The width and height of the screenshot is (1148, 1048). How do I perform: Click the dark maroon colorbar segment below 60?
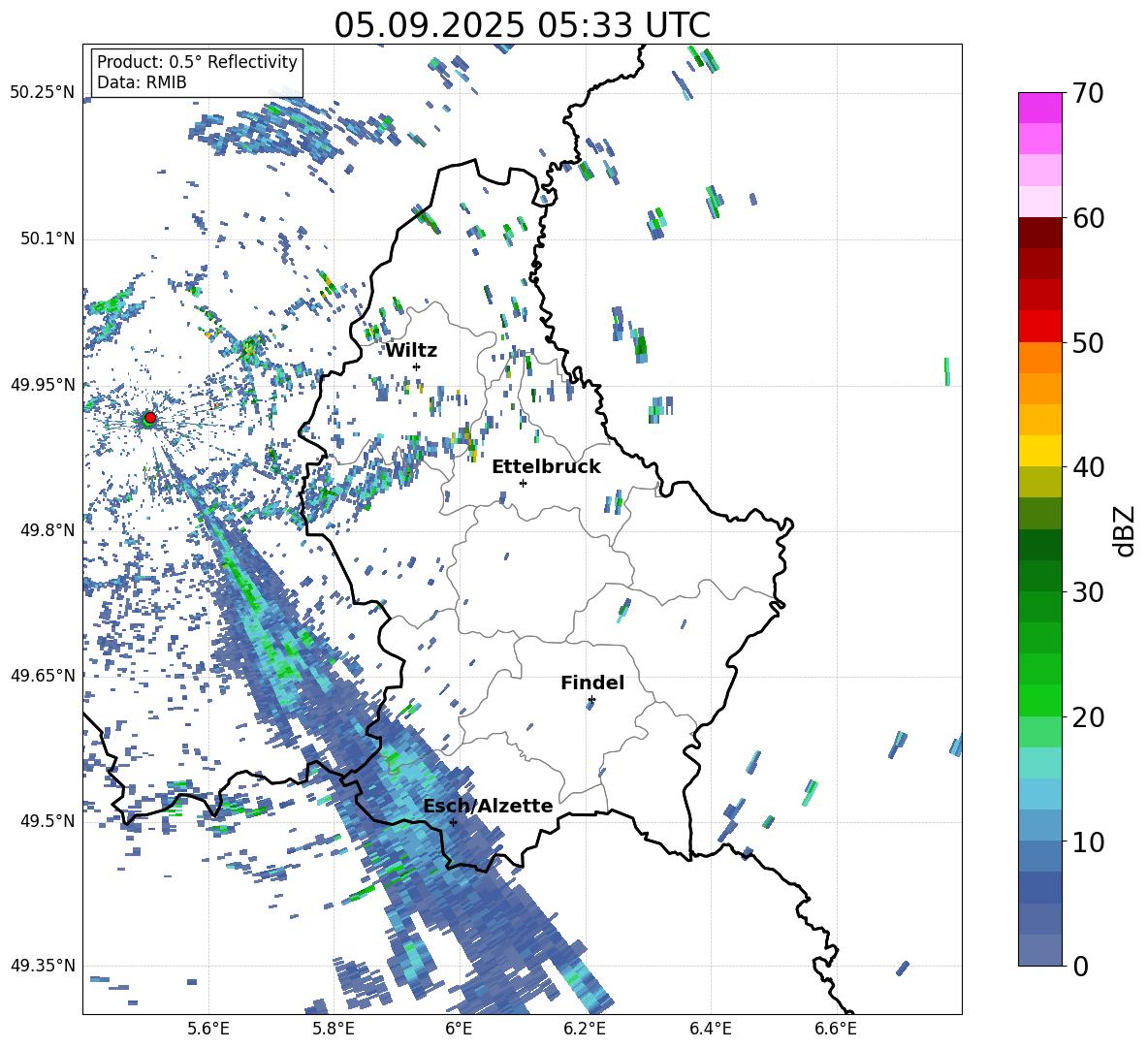(x=1039, y=233)
